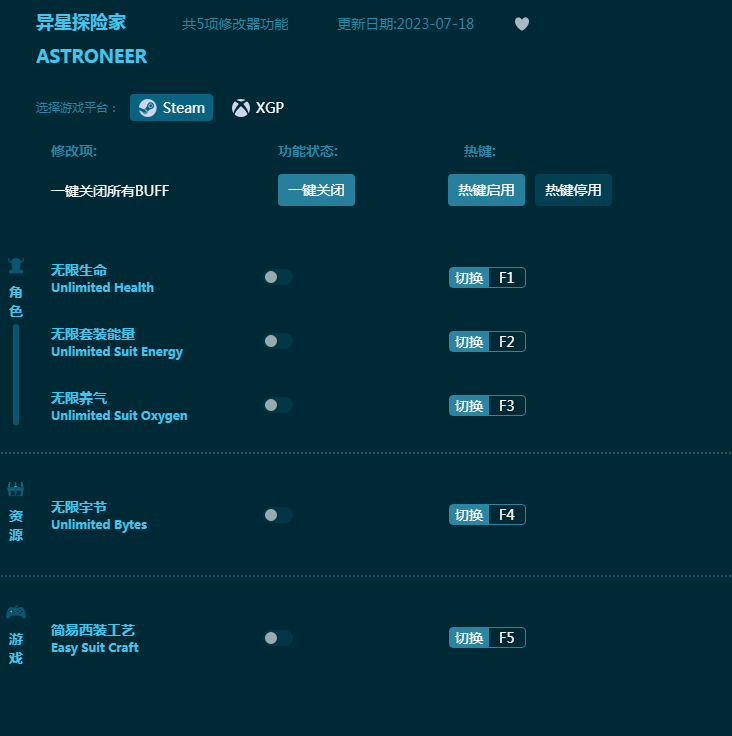Click 一键关闭 button
Viewport: 732px width, 736px height.
pyautogui.click(x=316, y=190)
